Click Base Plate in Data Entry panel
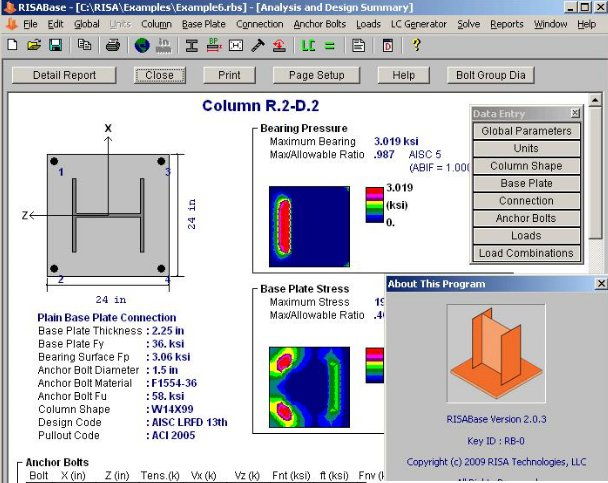The width and height of the screenshot is (608, 483). pos(526,183)
